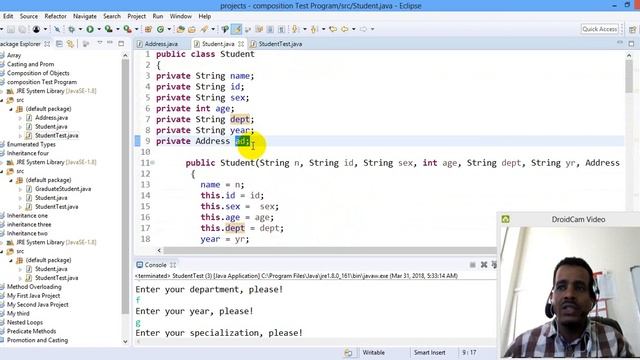Click Collapse All in Package Explorer

pos(59,44)
